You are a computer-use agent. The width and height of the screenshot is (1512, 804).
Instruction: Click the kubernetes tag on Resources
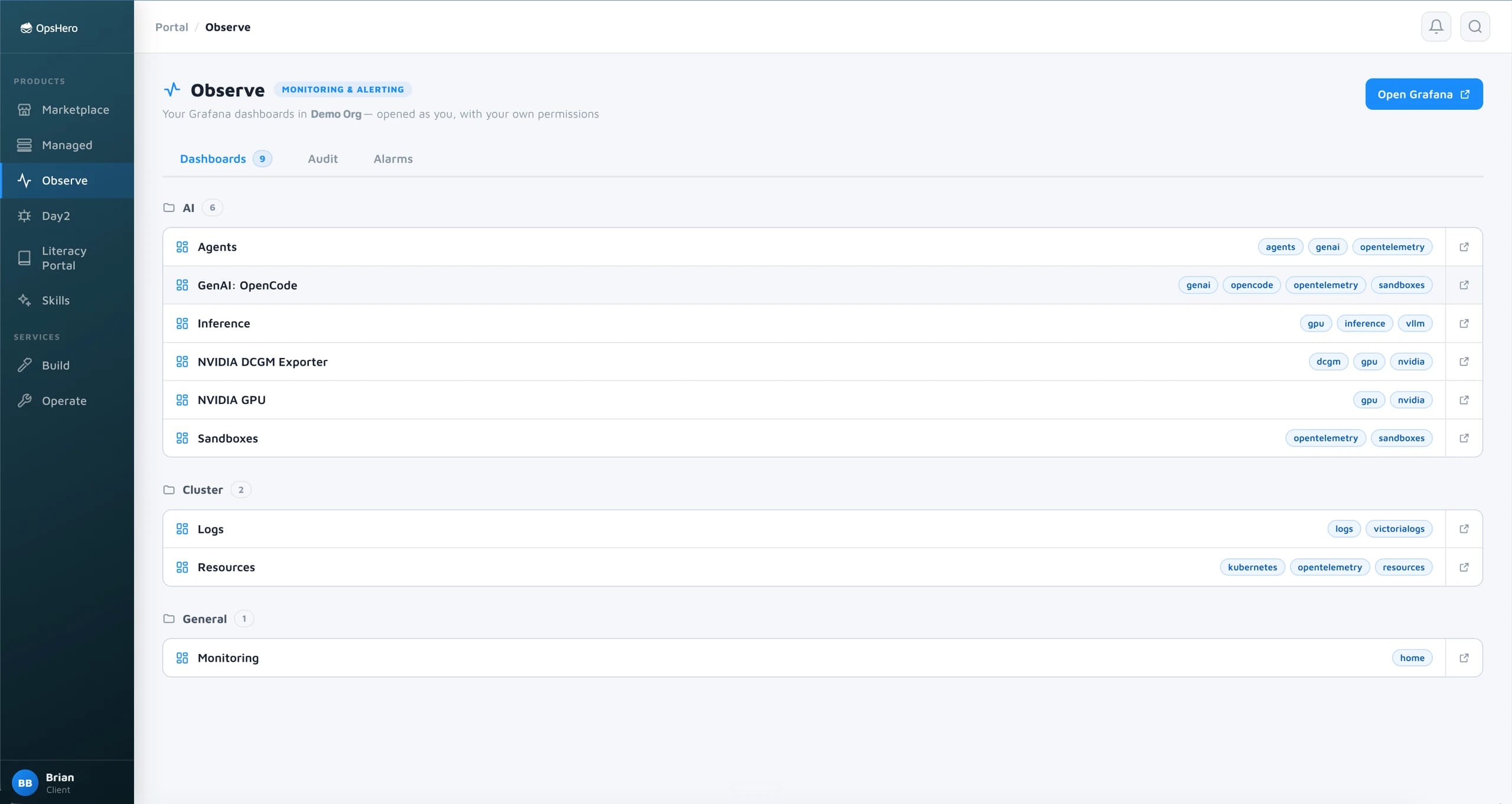(1252, 567)
